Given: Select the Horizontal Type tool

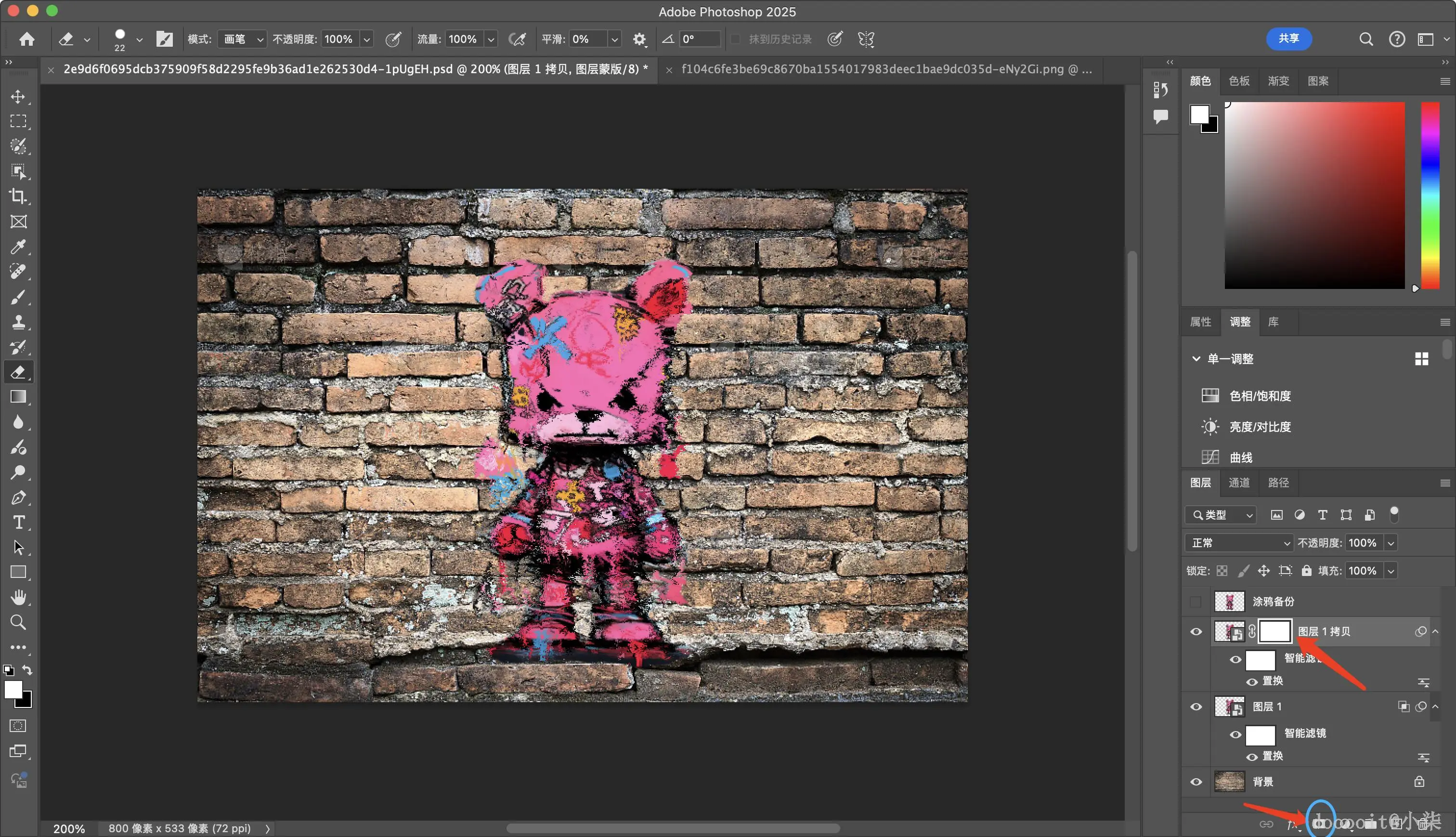Looking at the screenshot, I should 18,523.
